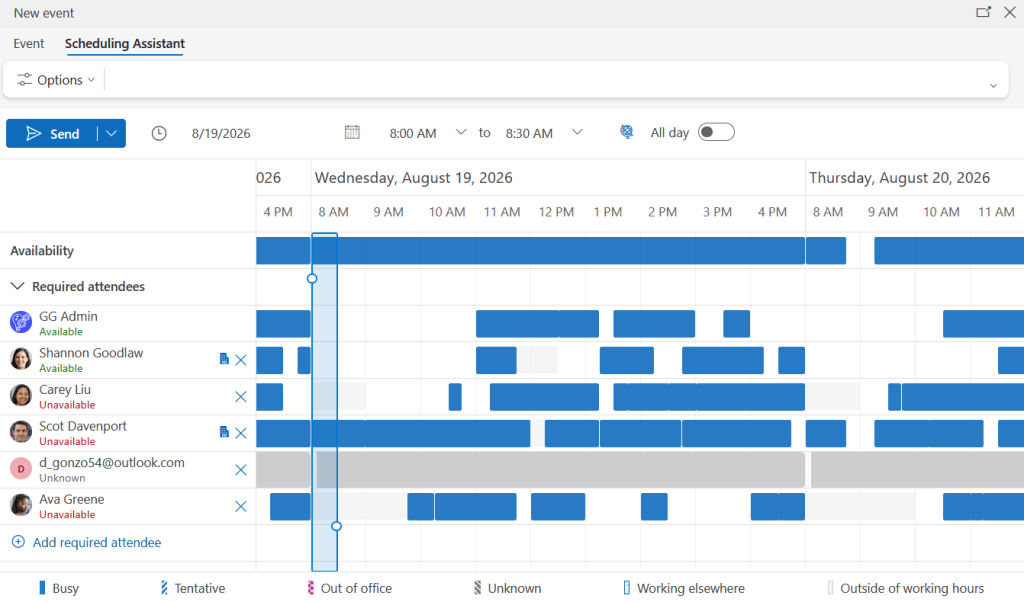Click the selection's top handle
The width and height of the screenshot is (1024, 602).
312,278
